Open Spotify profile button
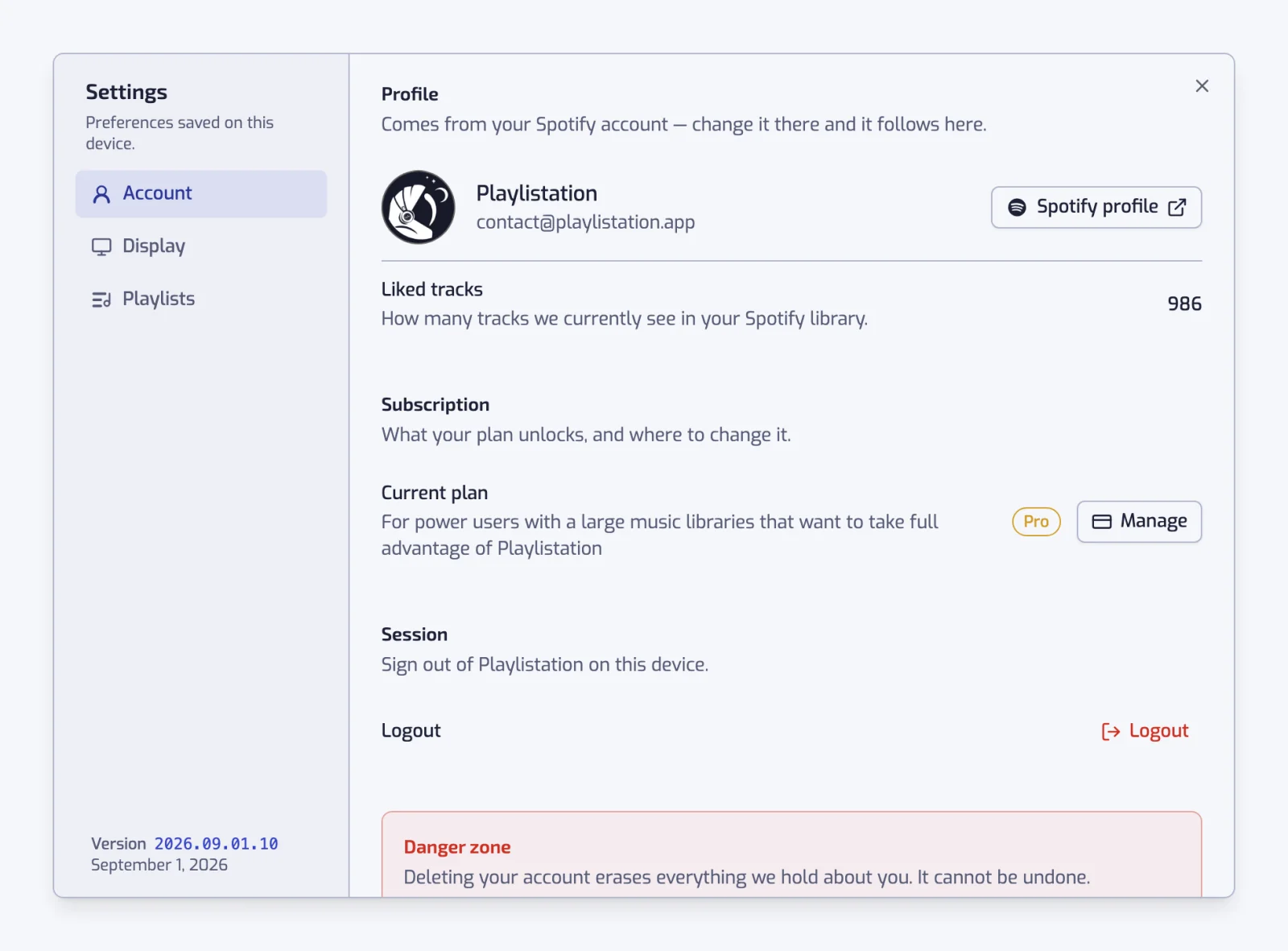The width and height of the screenshot is (1288, 951). click(x=1096, y=208)
